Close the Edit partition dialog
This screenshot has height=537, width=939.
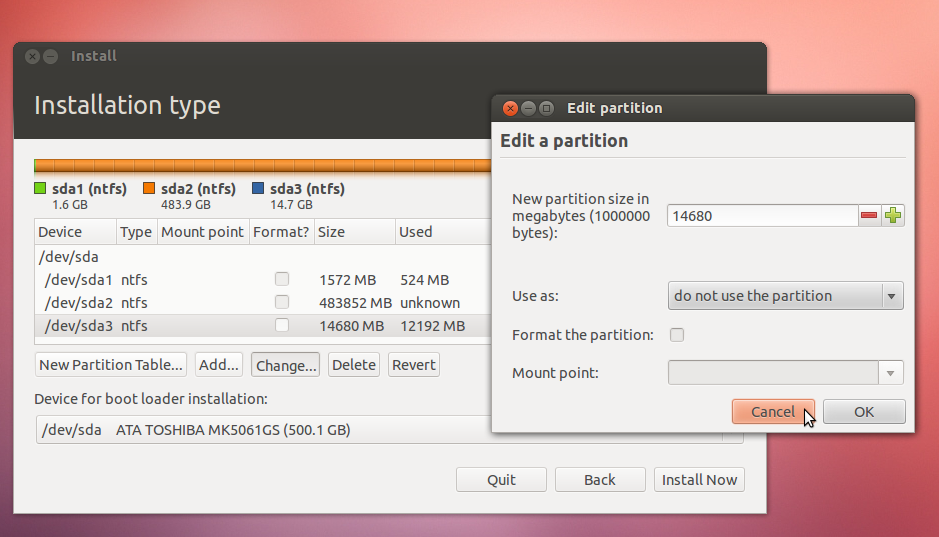510,108
